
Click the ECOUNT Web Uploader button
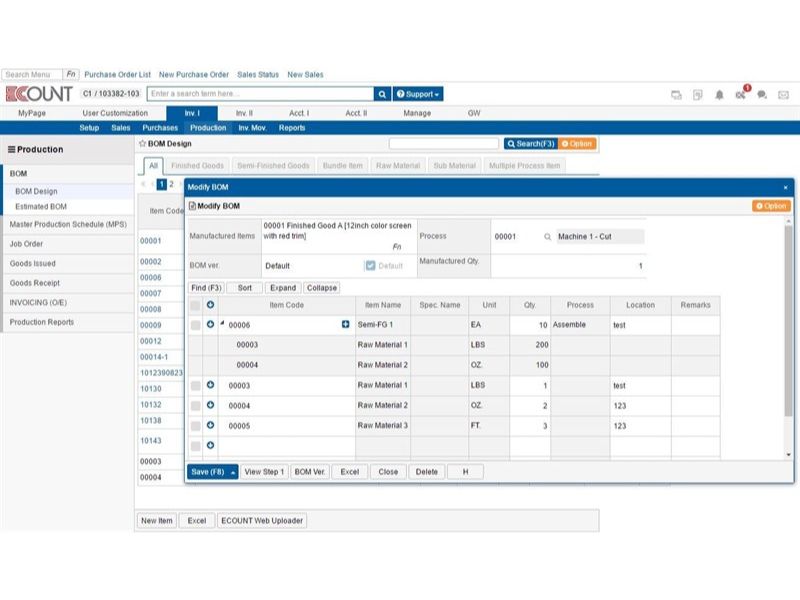262,521
